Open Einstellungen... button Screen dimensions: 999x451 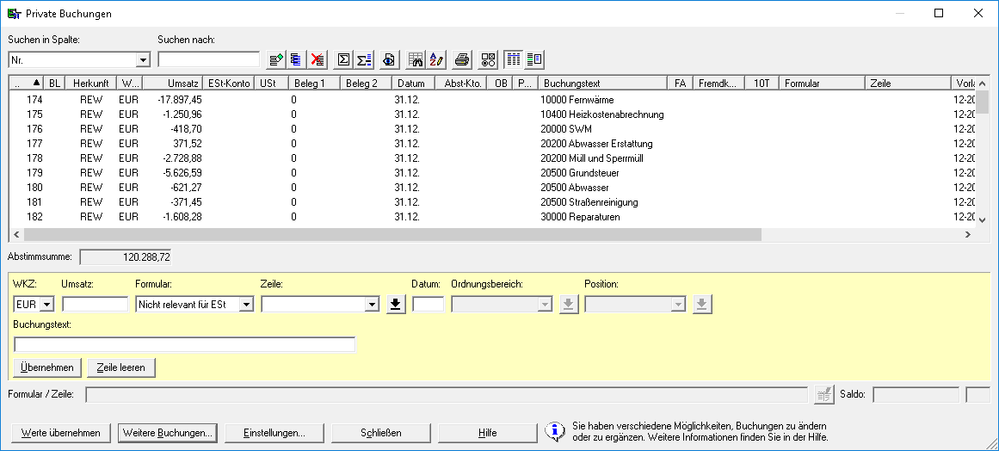(x=275, y=433)
